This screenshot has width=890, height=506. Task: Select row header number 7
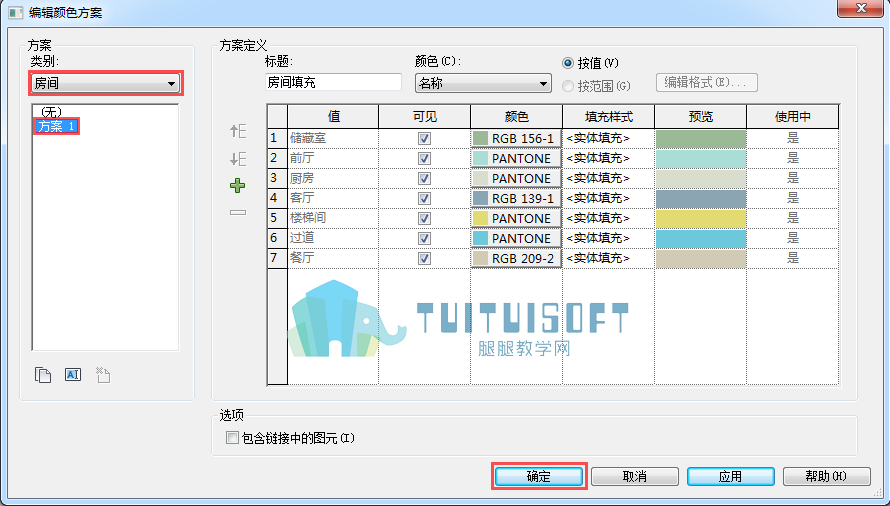278,258
